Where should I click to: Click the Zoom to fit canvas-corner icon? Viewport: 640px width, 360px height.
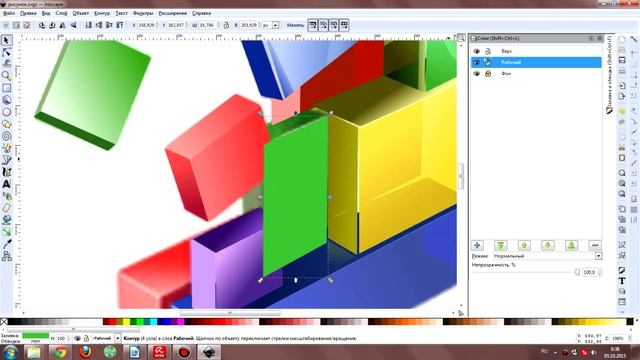[461, 38]
